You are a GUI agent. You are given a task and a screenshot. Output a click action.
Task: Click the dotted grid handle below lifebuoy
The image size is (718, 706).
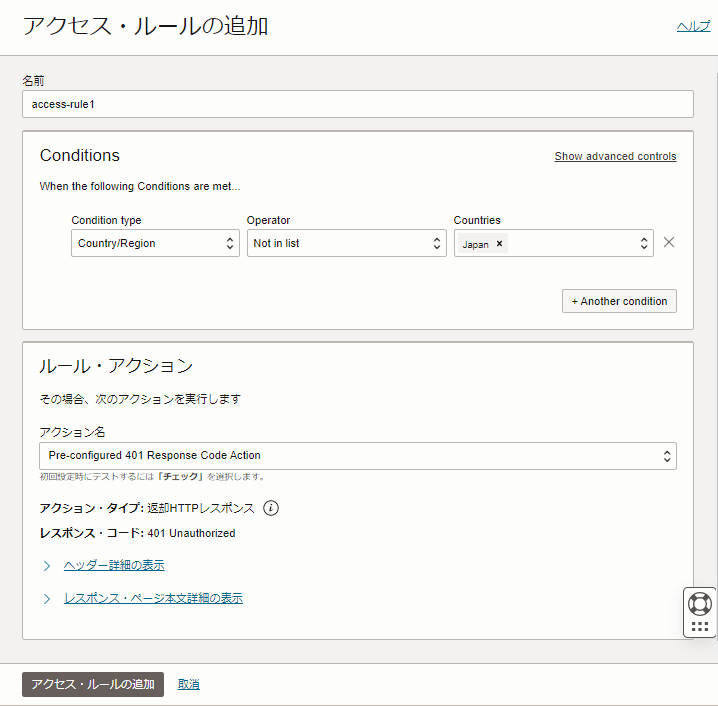coord(700,627)
